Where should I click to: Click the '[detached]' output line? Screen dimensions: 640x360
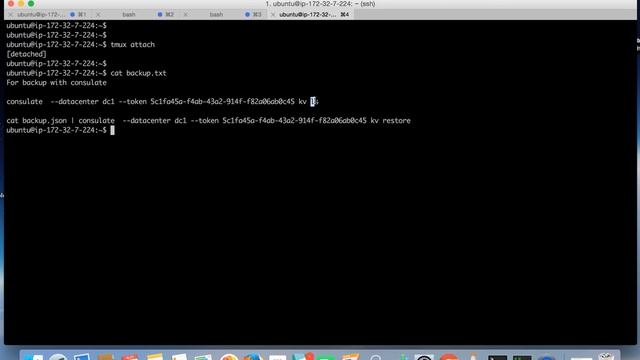pos(27,54)
